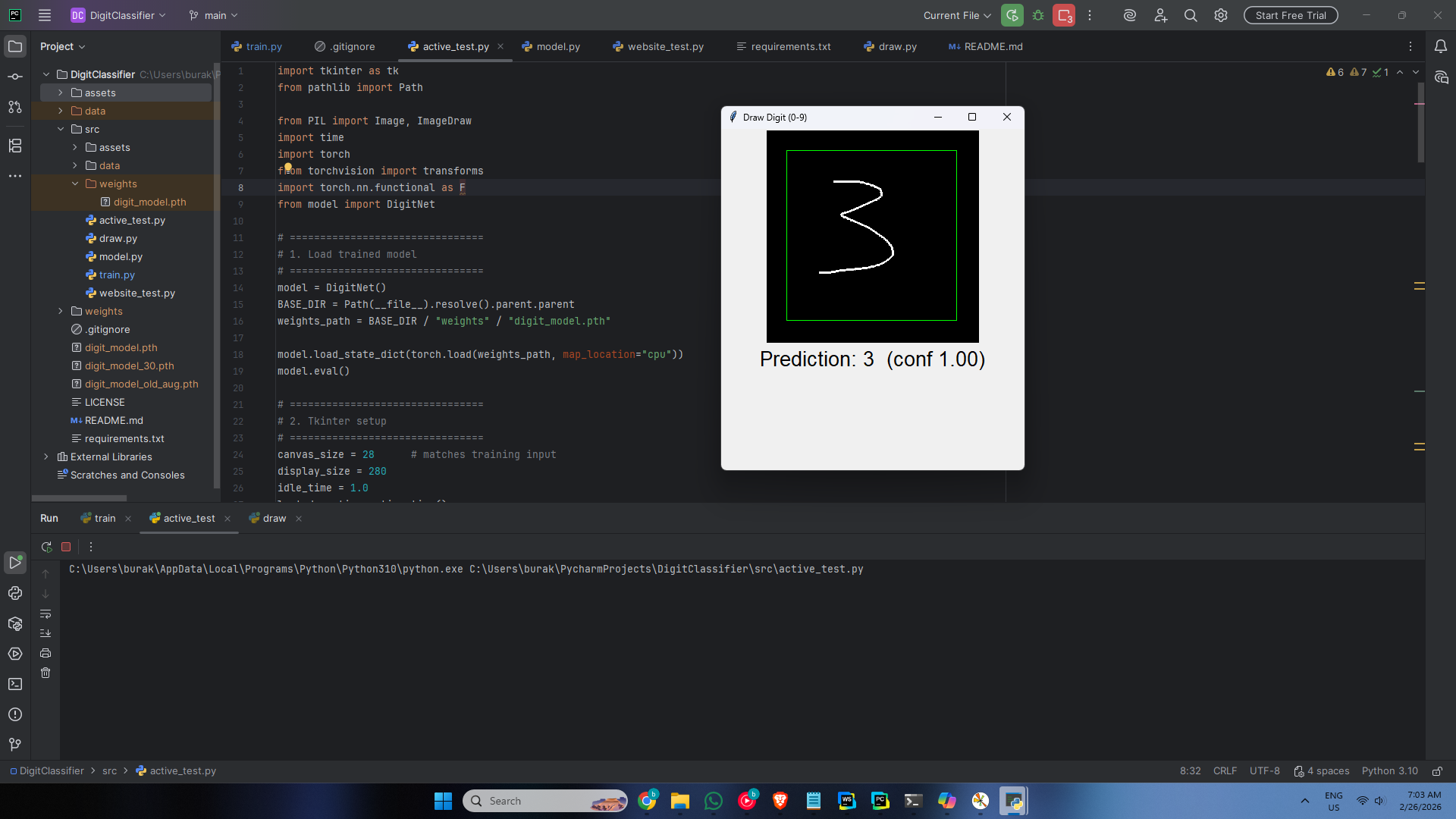Screen dimensions: 1456x819
Task: Click CRLF line separator in status bar
Action: [1225, 771]
